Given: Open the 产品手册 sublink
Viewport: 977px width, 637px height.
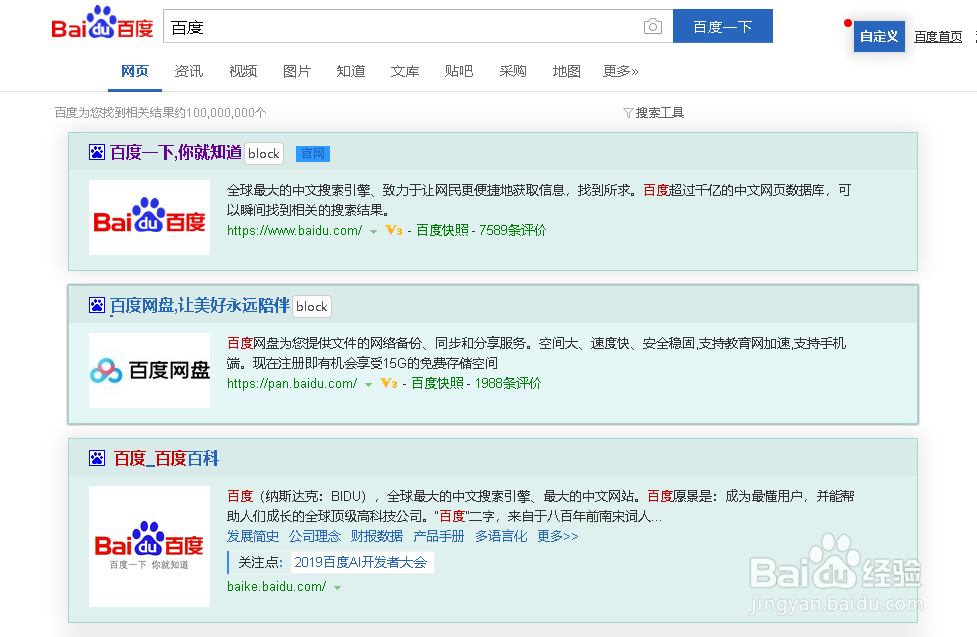Looking at the screenshot, I should click(439, 536).
